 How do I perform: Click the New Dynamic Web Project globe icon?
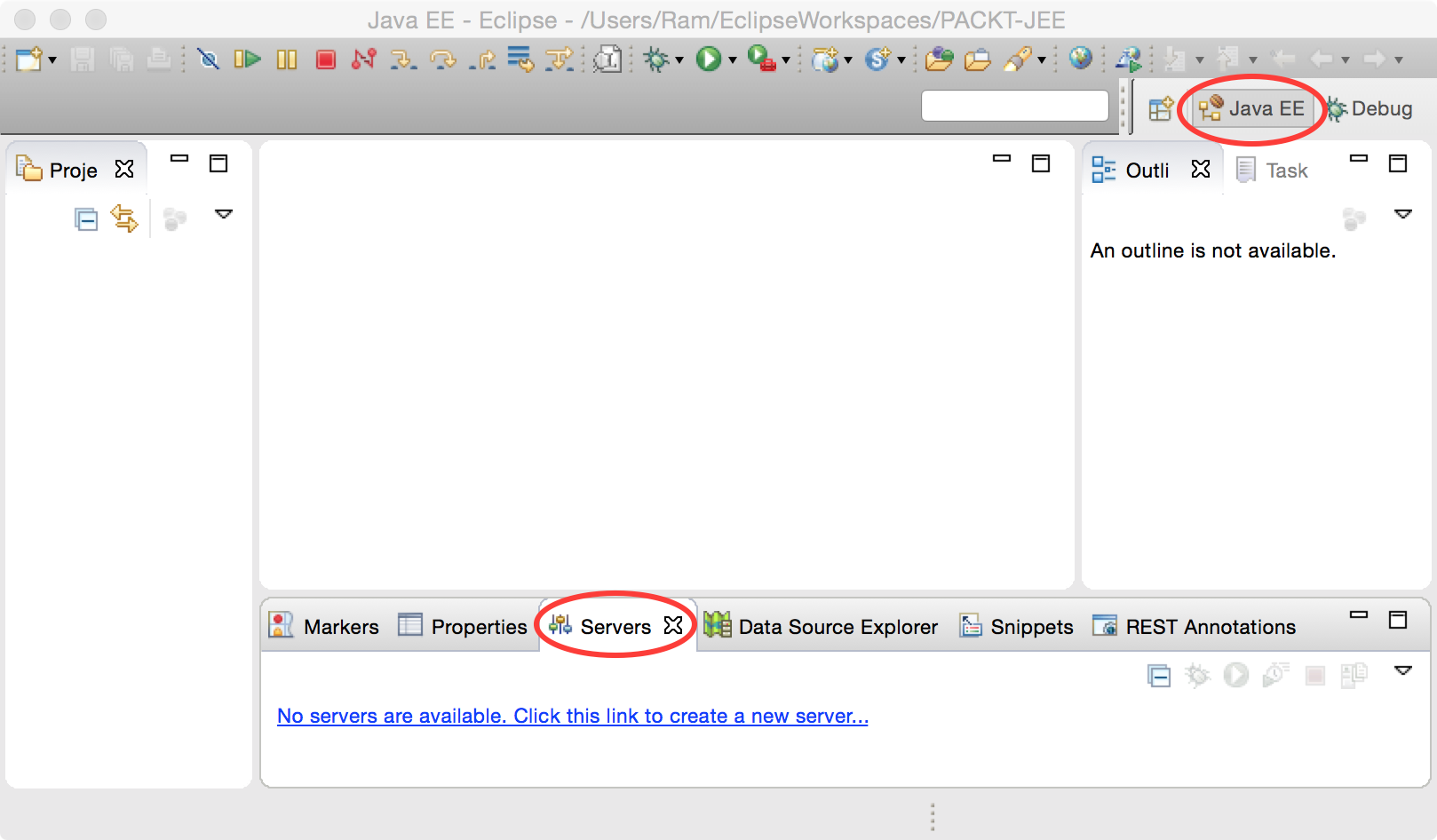pyautogui.click(x=825, y=59)
